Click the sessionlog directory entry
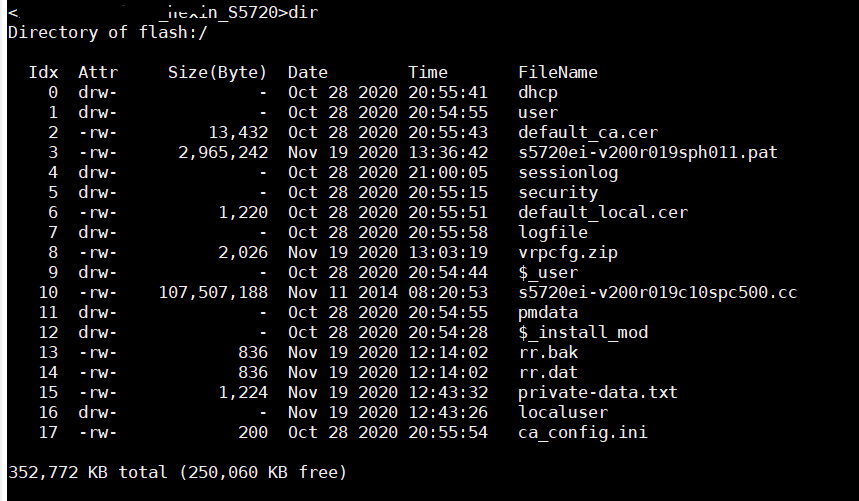The width and height of the screenshot is (859, 501). pyautogui.click(x=567, y=172)
